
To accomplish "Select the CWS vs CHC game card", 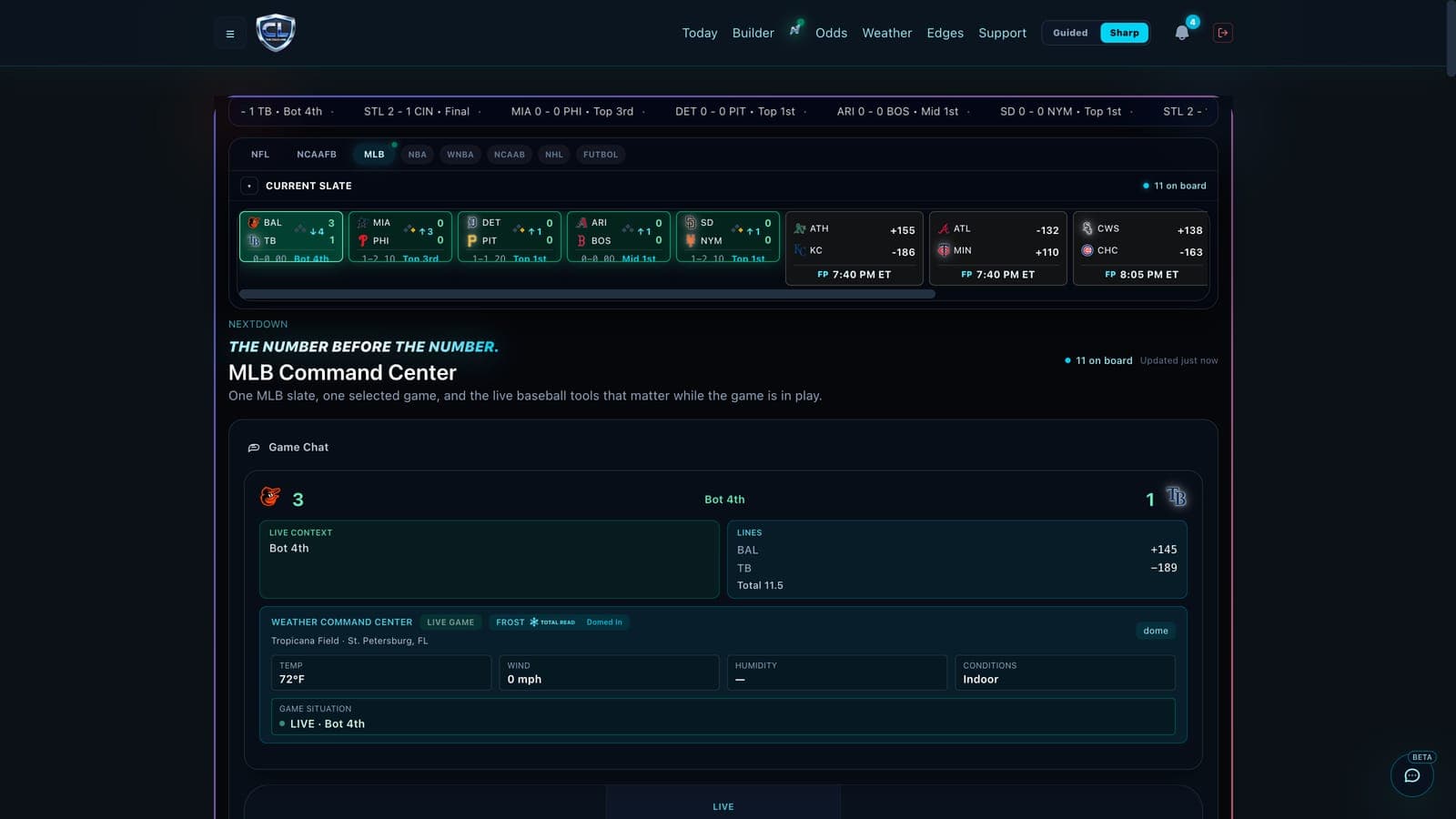I will tap(1141, 248).
